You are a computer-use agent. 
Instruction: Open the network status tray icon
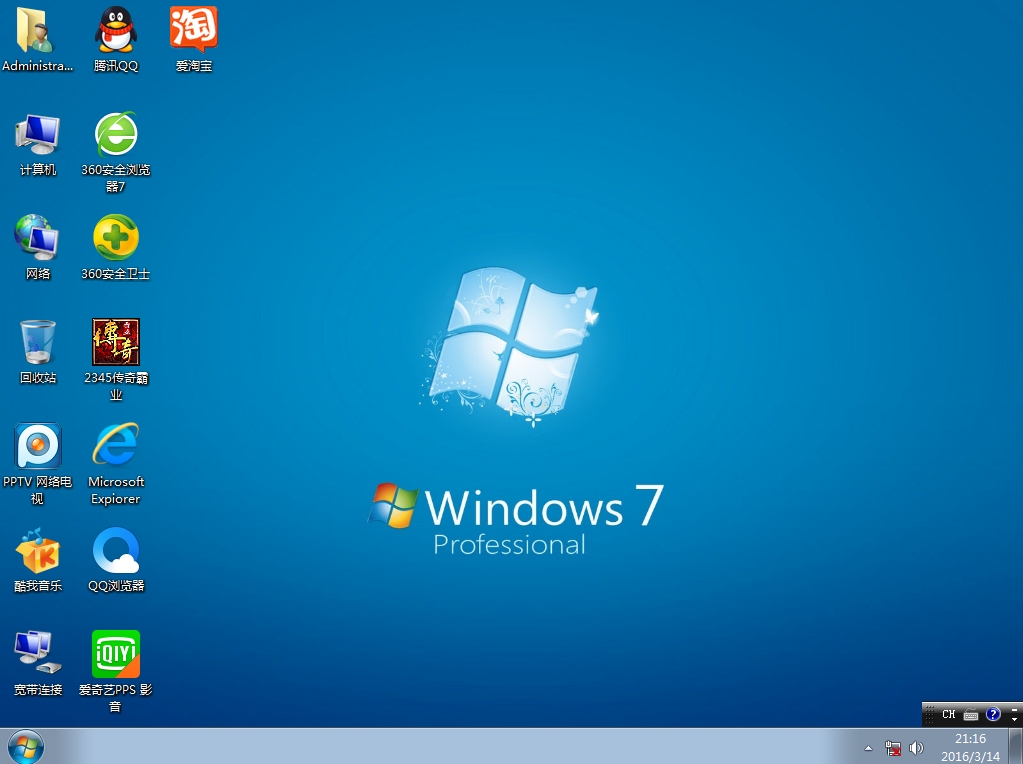893,748
